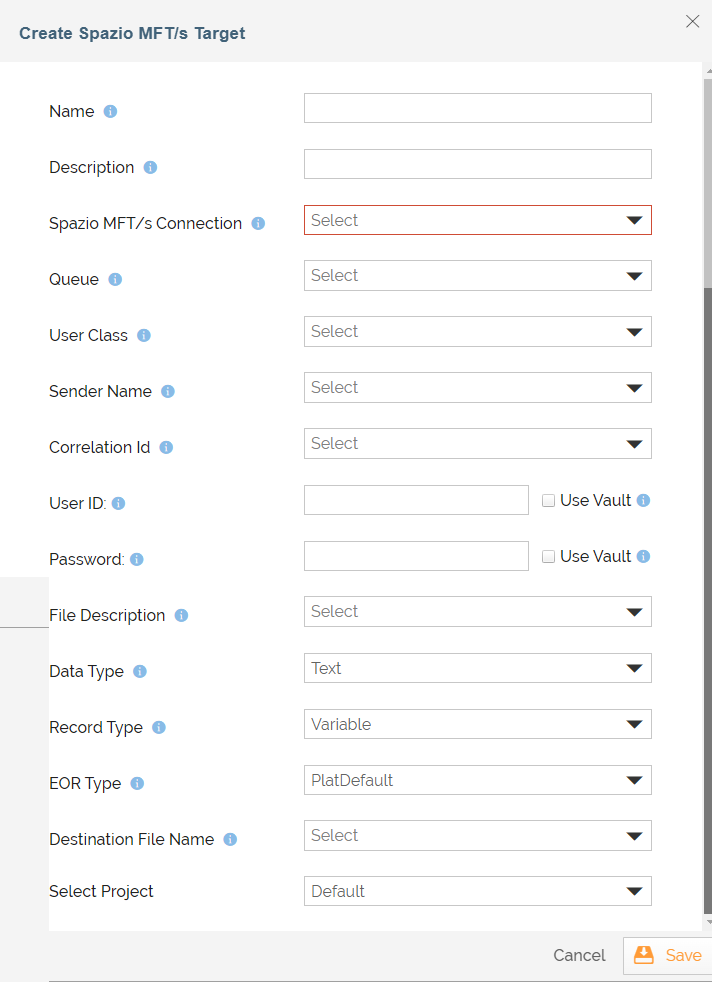The width and height of the screenshot is (712, 982).
Task: Check Use Vault for Password
Action: (549, 557)
